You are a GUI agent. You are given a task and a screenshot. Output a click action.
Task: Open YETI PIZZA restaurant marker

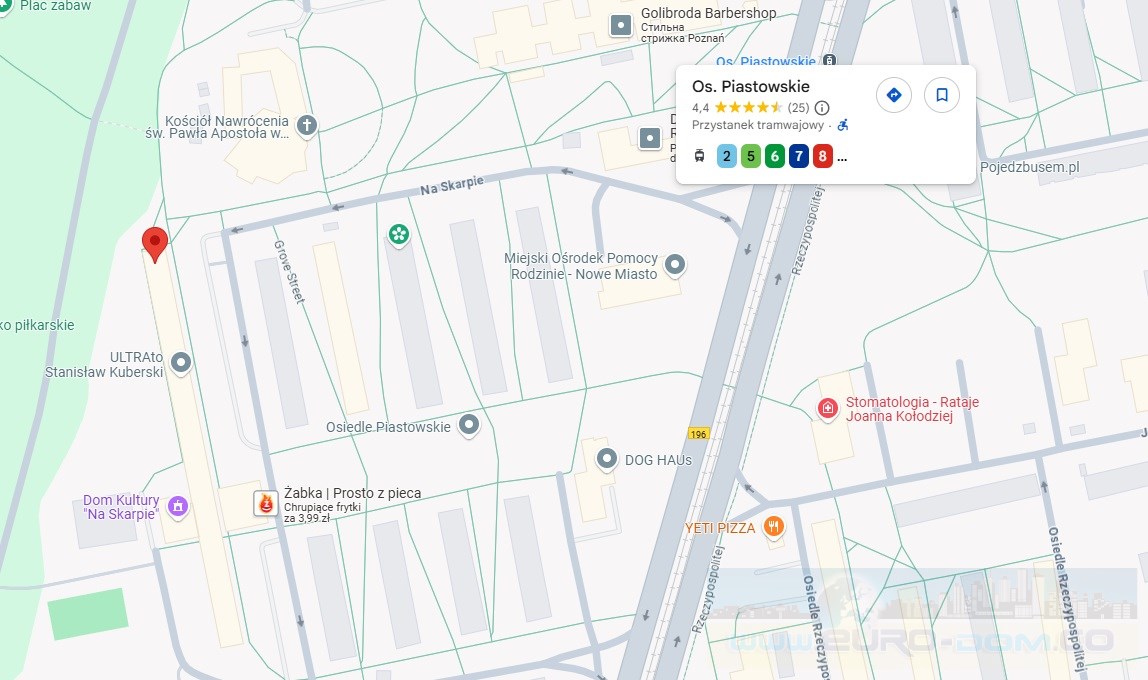[x=774, y=528]
